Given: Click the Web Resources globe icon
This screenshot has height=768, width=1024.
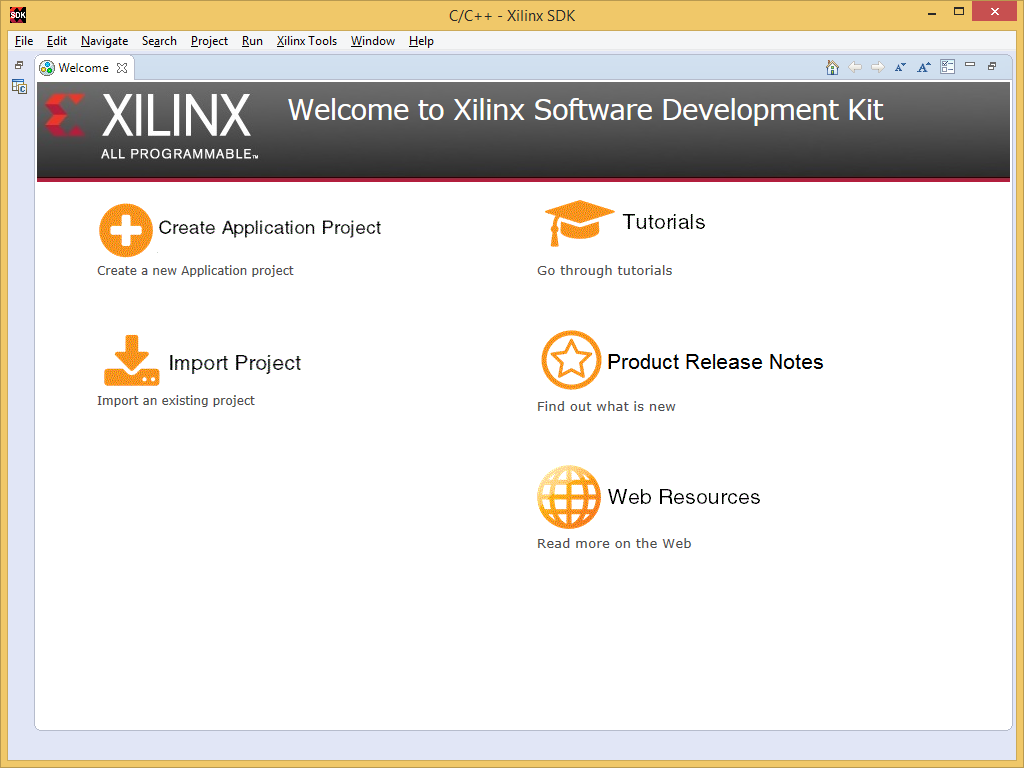Looking at the screenshot, I should pos(568,496).
